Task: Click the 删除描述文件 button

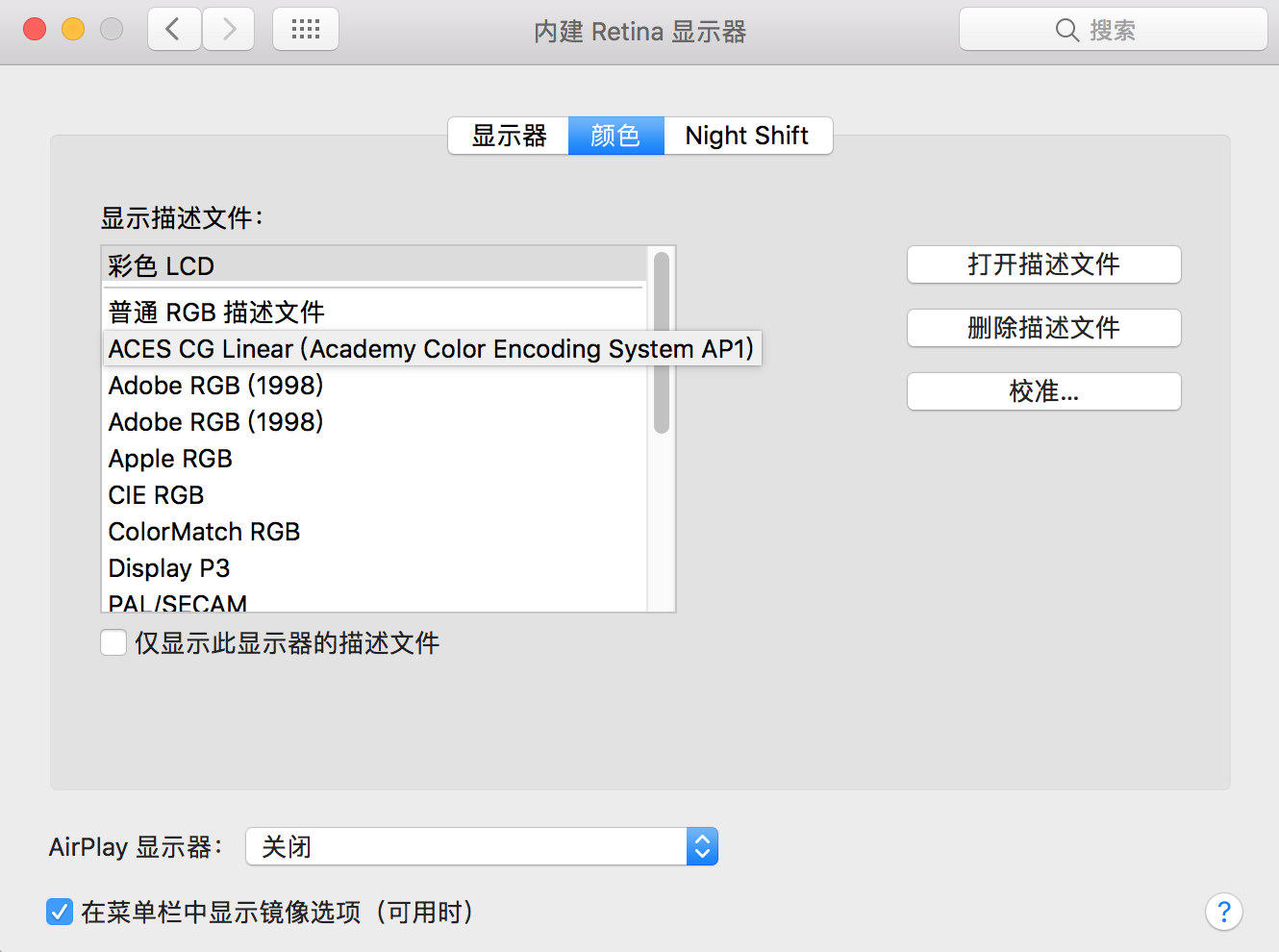Action: 1044,328
